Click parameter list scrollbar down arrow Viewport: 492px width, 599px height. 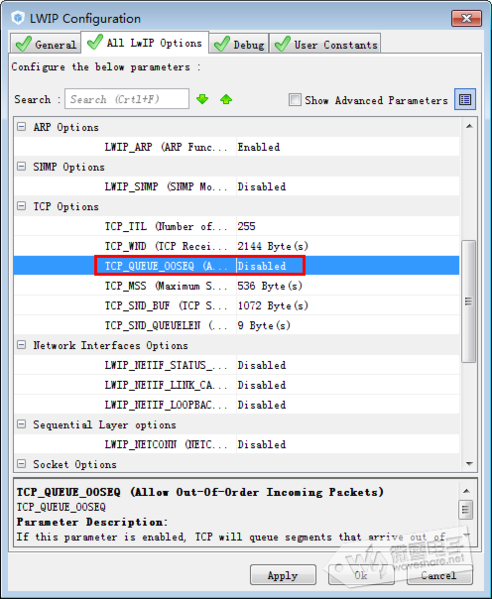tap(469, 464)
